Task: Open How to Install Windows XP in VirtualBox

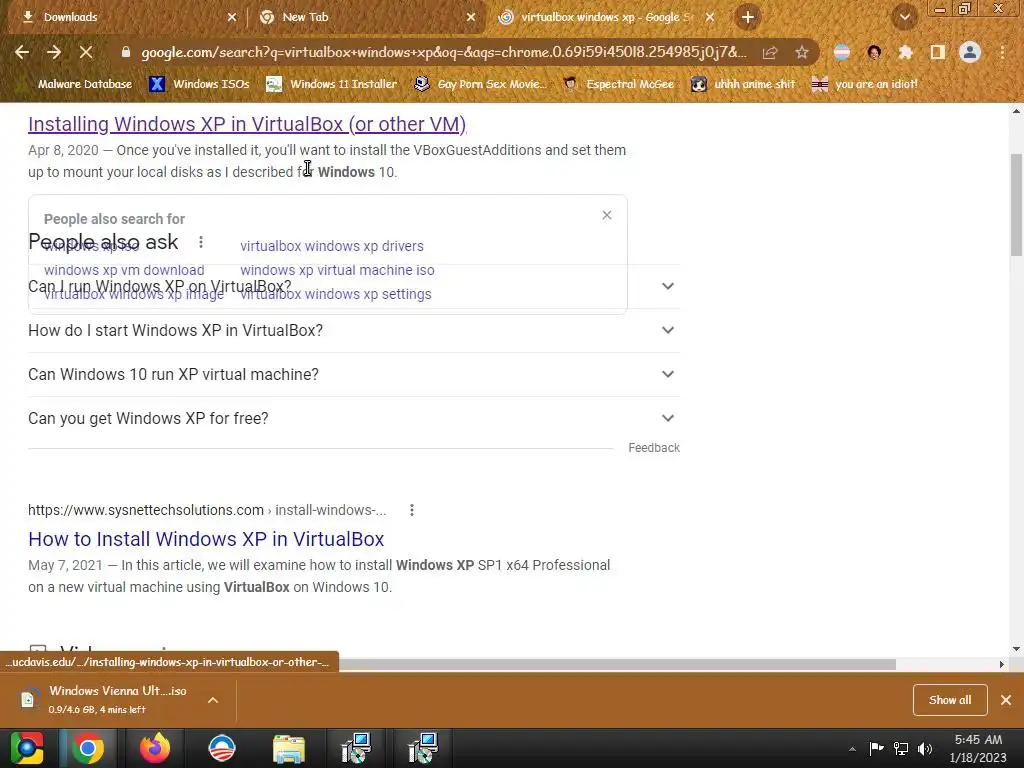Action: point(206,539)
